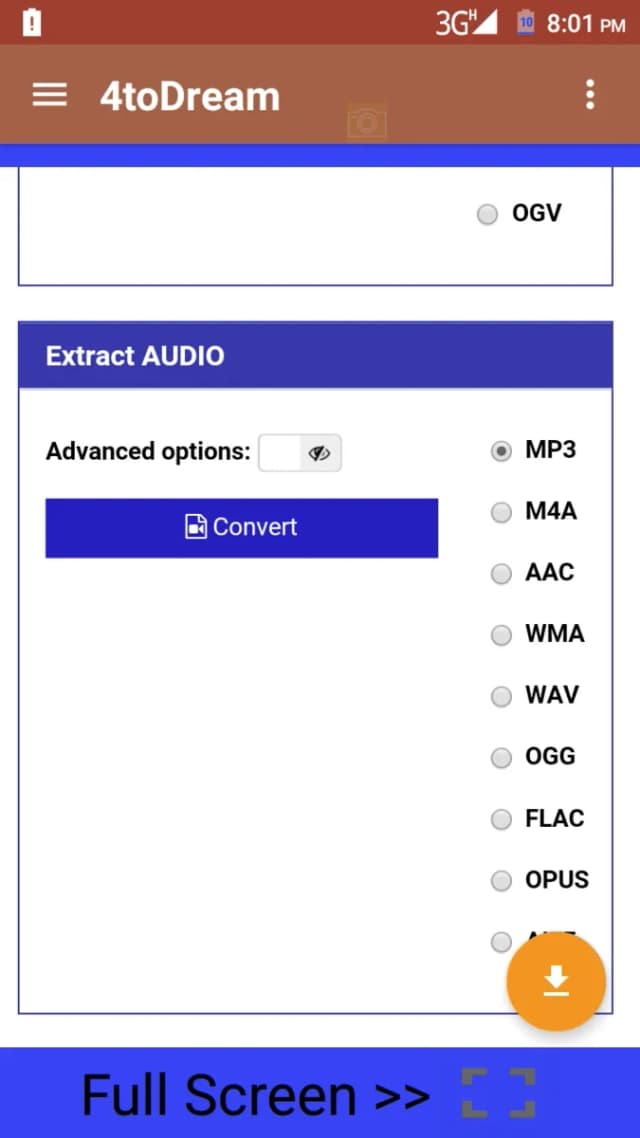The width and height of the screenshot is (640, 1138).
Task: Tap the 3G signal strength icon
Action: coord(466,24)
